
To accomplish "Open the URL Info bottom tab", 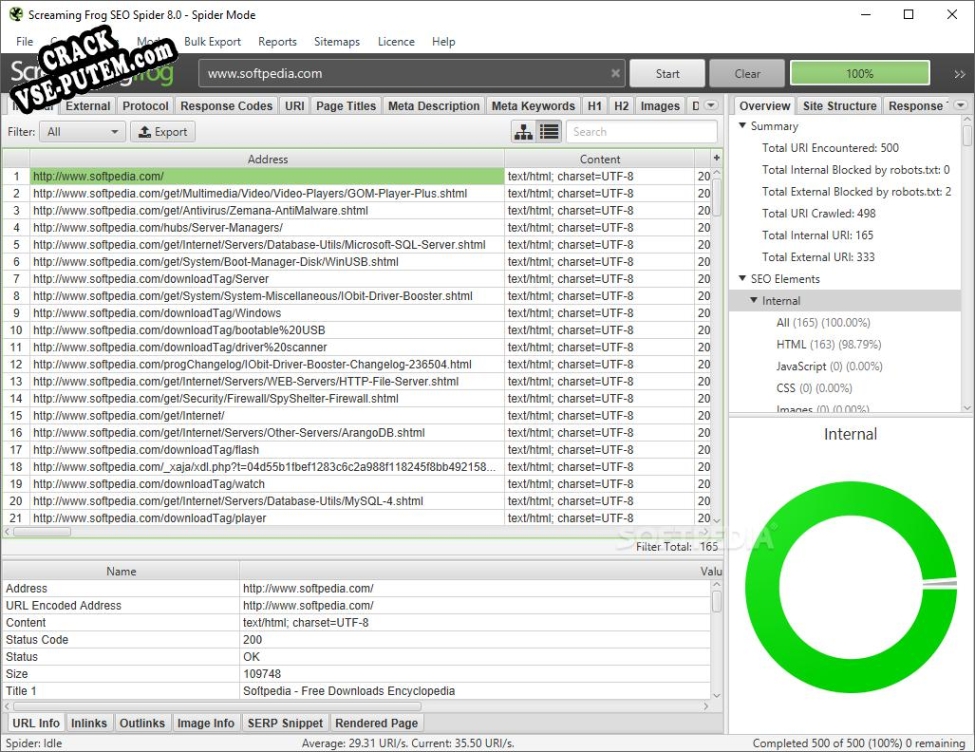I will pyautogui.click(x=36, y=723).
